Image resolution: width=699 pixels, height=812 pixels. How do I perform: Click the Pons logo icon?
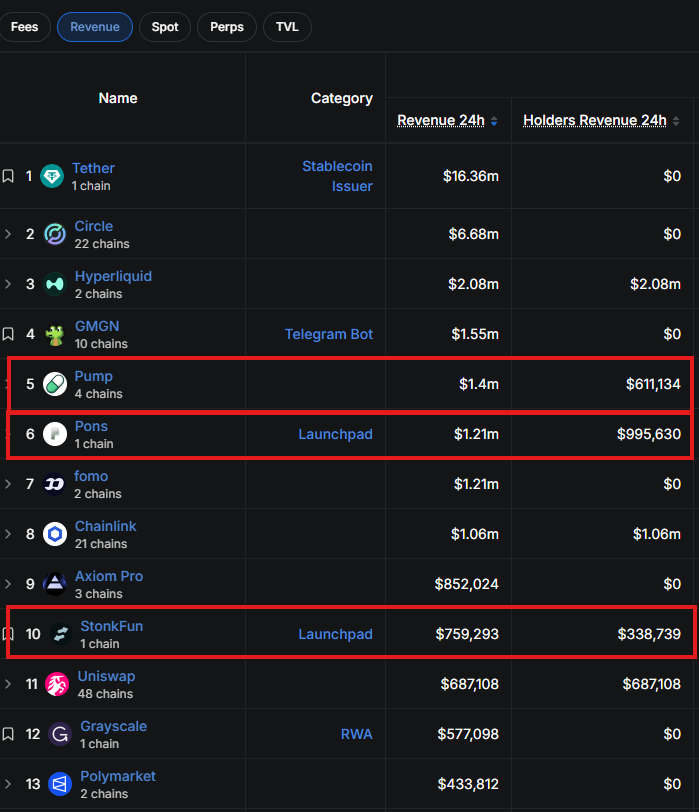55,434
